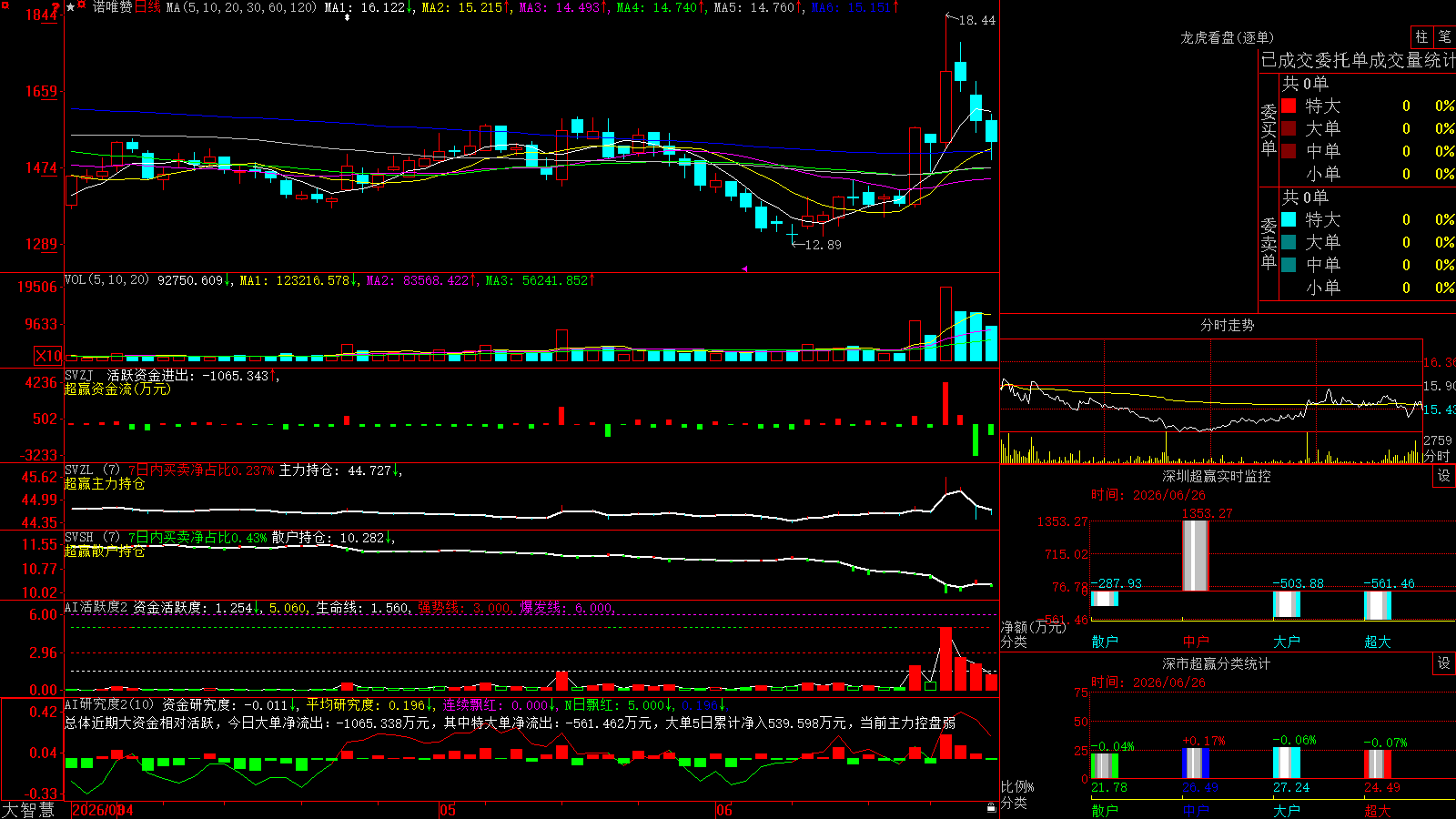Open 设 settings for 深圳超赢实时监控
This screenshot has height=819, width=1456.
click(x=1444, y=476)
